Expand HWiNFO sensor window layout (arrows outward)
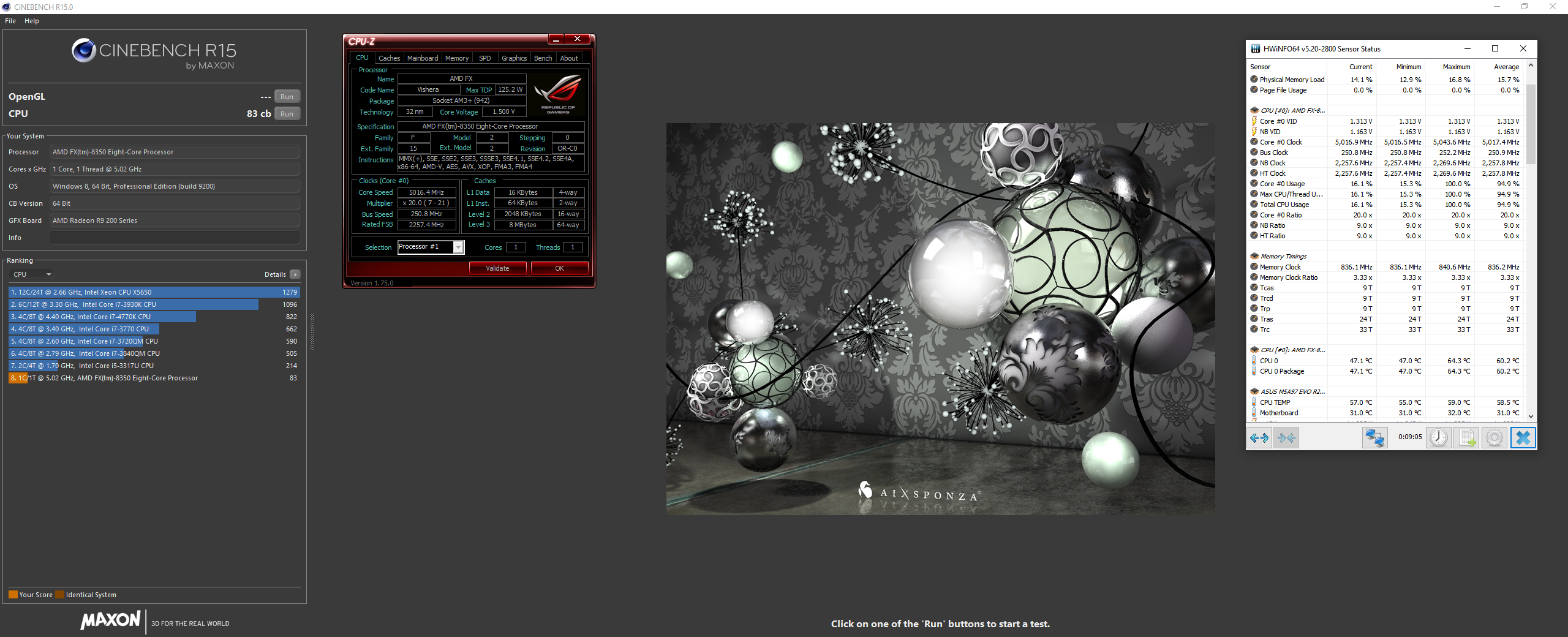 [x=1259, y=437]
